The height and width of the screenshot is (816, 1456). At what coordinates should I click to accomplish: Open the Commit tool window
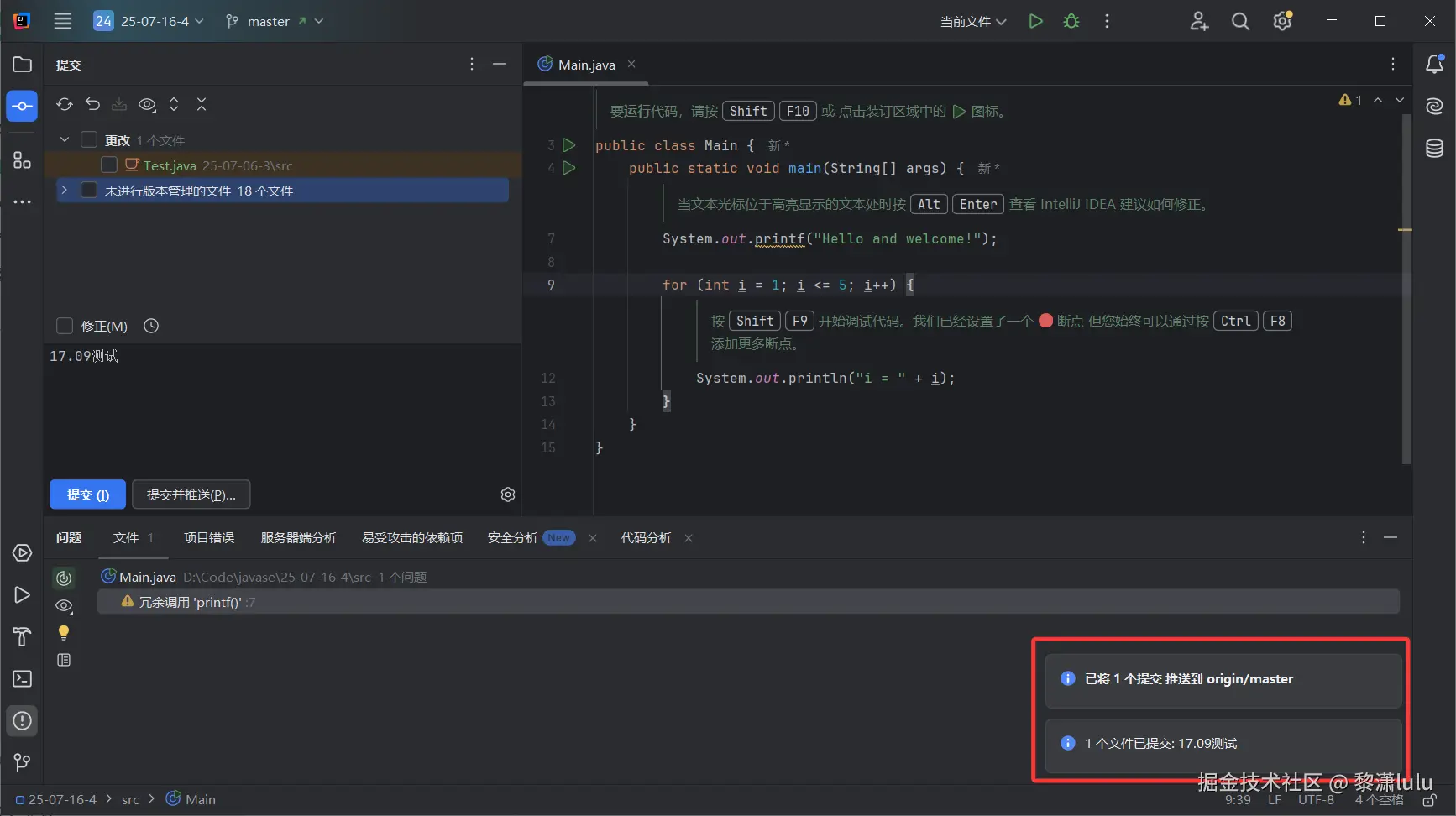(22, 106)
